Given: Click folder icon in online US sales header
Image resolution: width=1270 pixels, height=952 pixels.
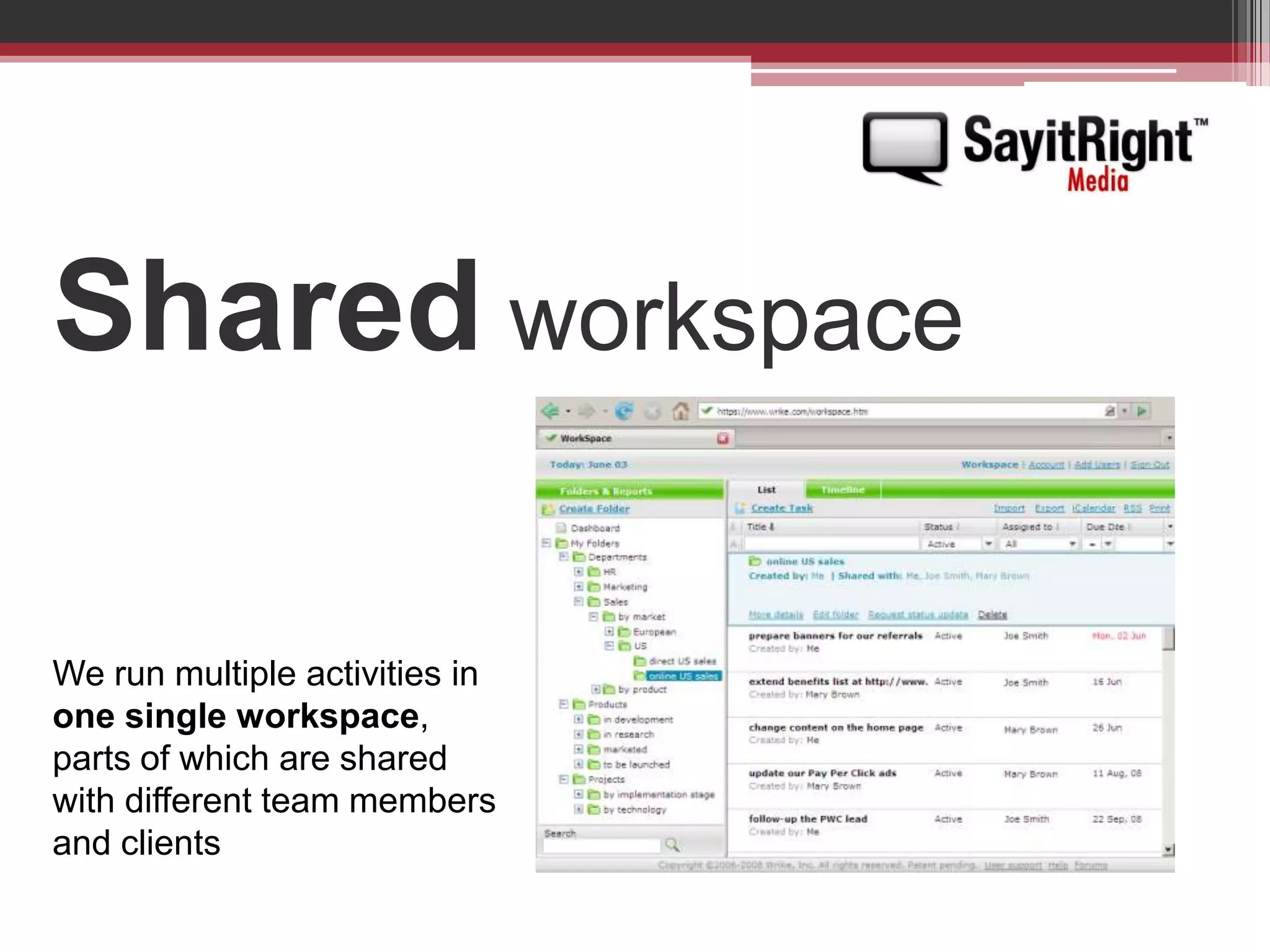Looking at the screenshot, I should click(x=755, y=561).
